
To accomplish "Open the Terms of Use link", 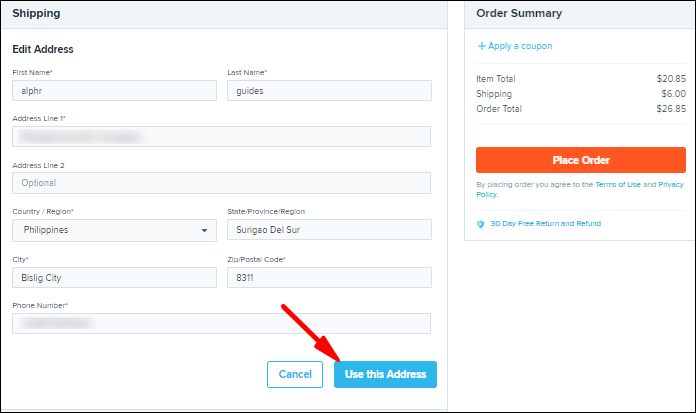I will coord(618,185).
